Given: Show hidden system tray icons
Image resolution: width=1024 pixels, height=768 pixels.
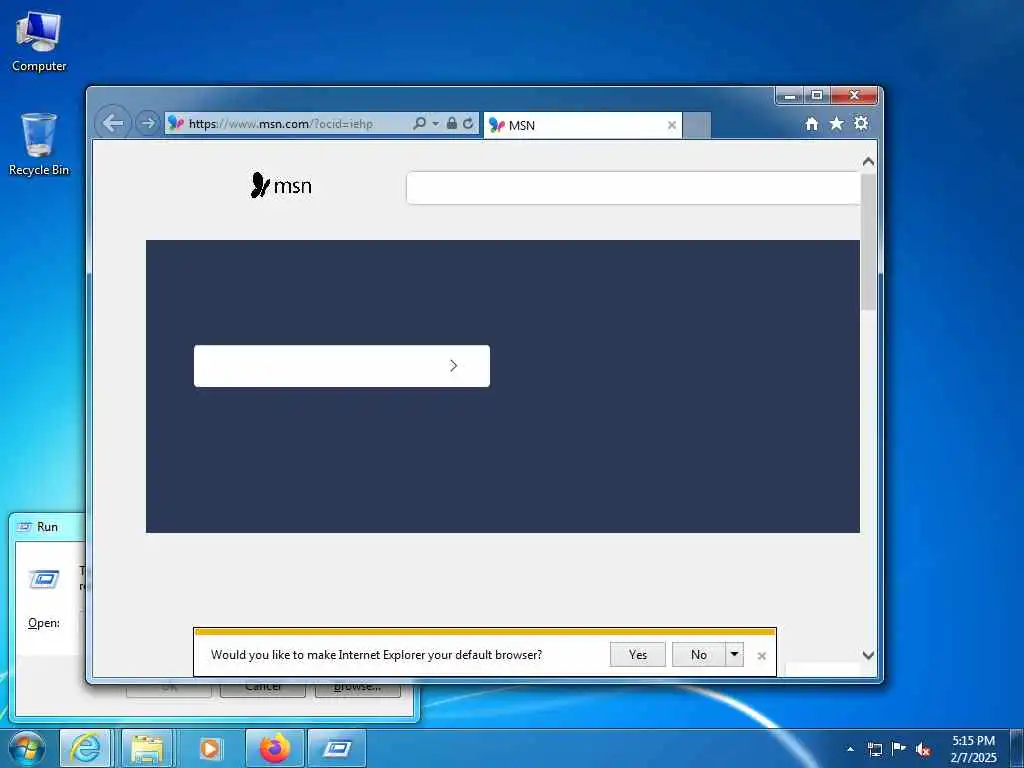Looking at the screenshot, I should [850, 749].
